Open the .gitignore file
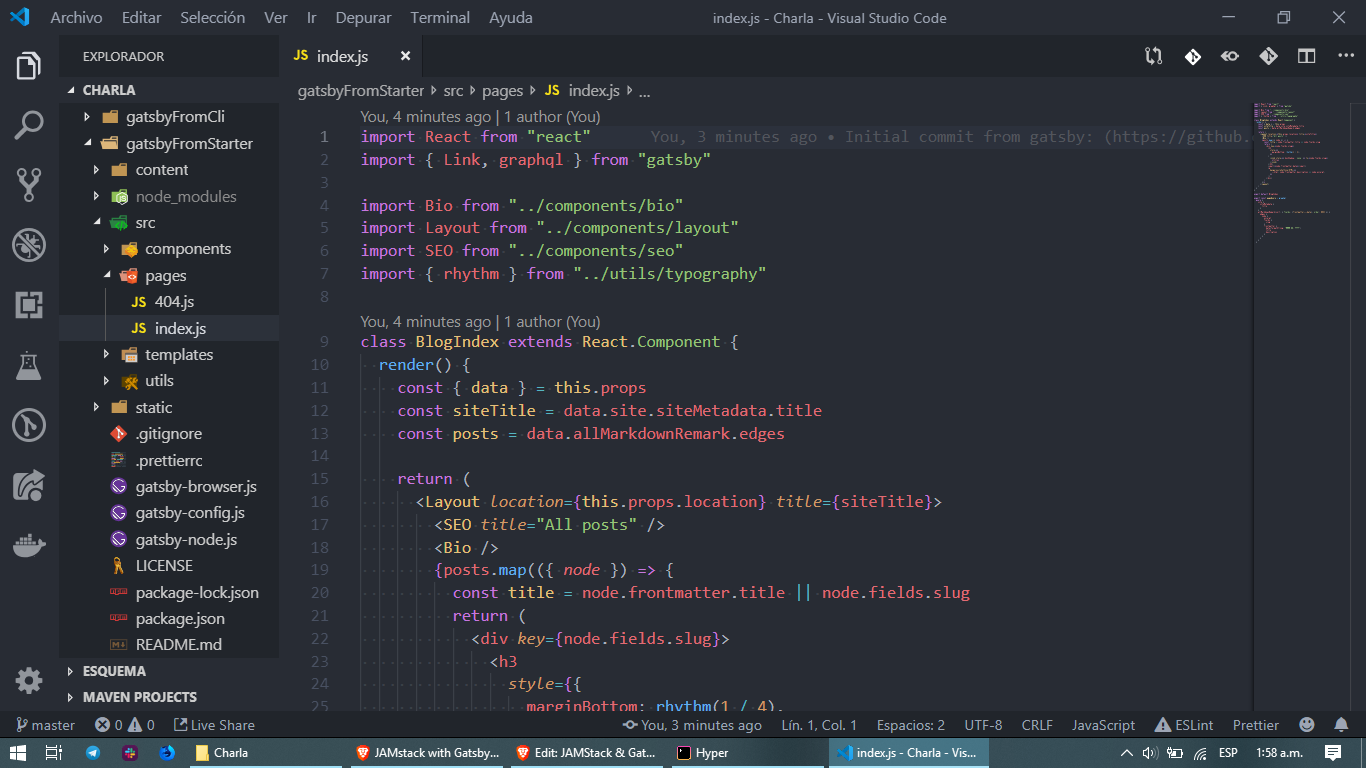 click(x=169, y=434)
